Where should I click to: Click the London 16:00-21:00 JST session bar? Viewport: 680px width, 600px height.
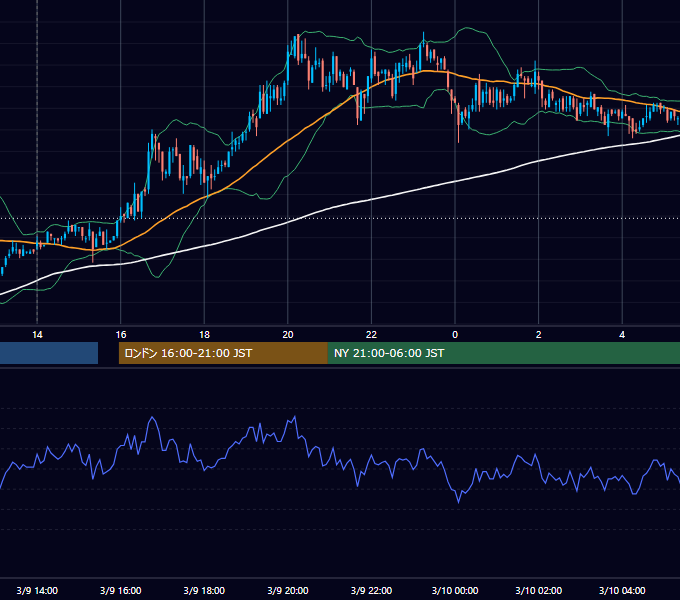223,353
